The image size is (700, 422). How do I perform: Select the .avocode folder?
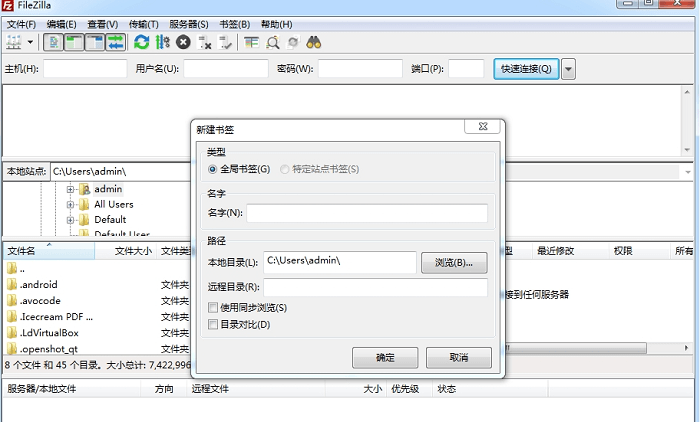pos(40,301)
